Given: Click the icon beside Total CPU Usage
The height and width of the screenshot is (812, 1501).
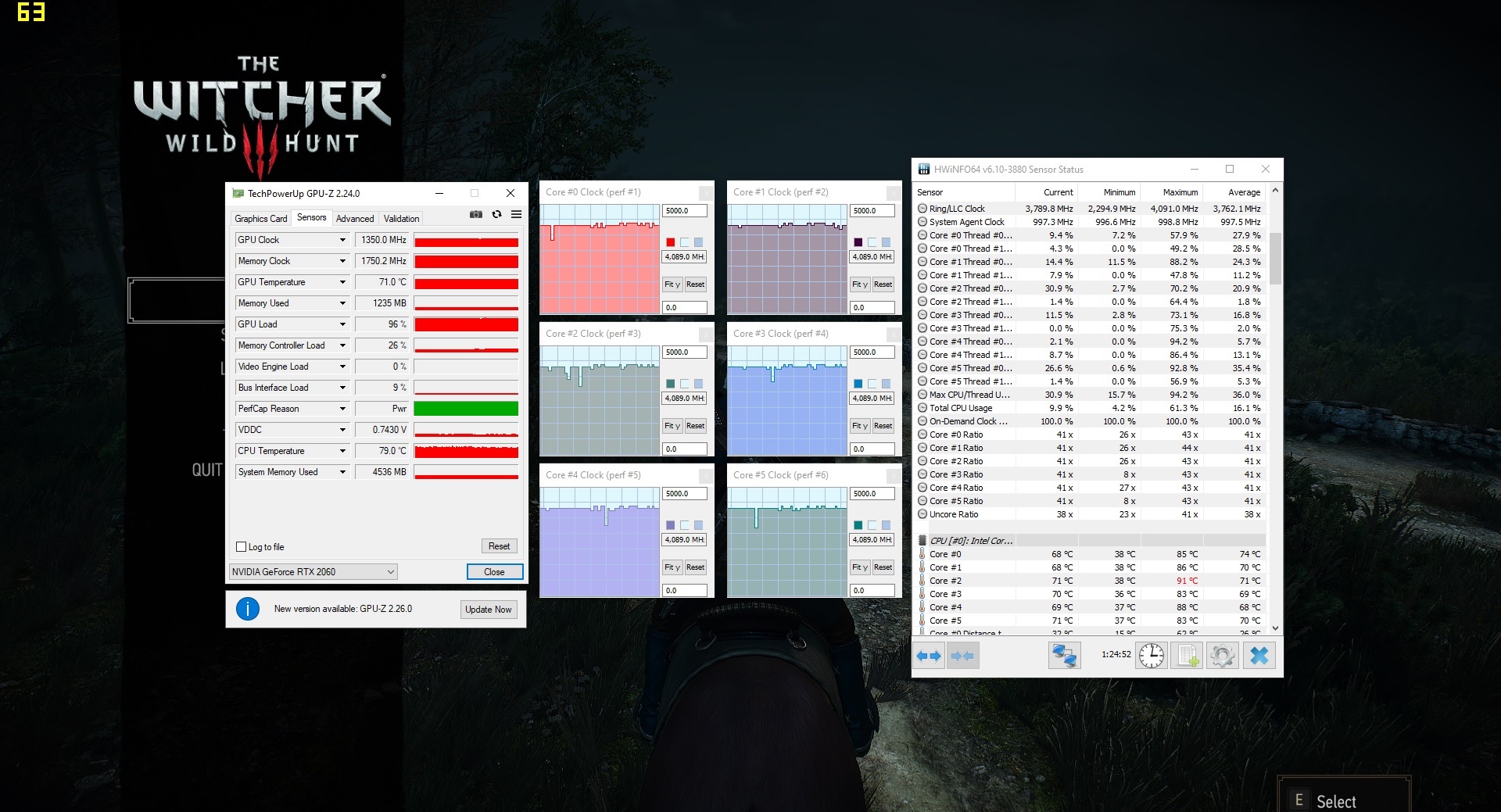Looking at the screenshot, I should coord(922,408).
